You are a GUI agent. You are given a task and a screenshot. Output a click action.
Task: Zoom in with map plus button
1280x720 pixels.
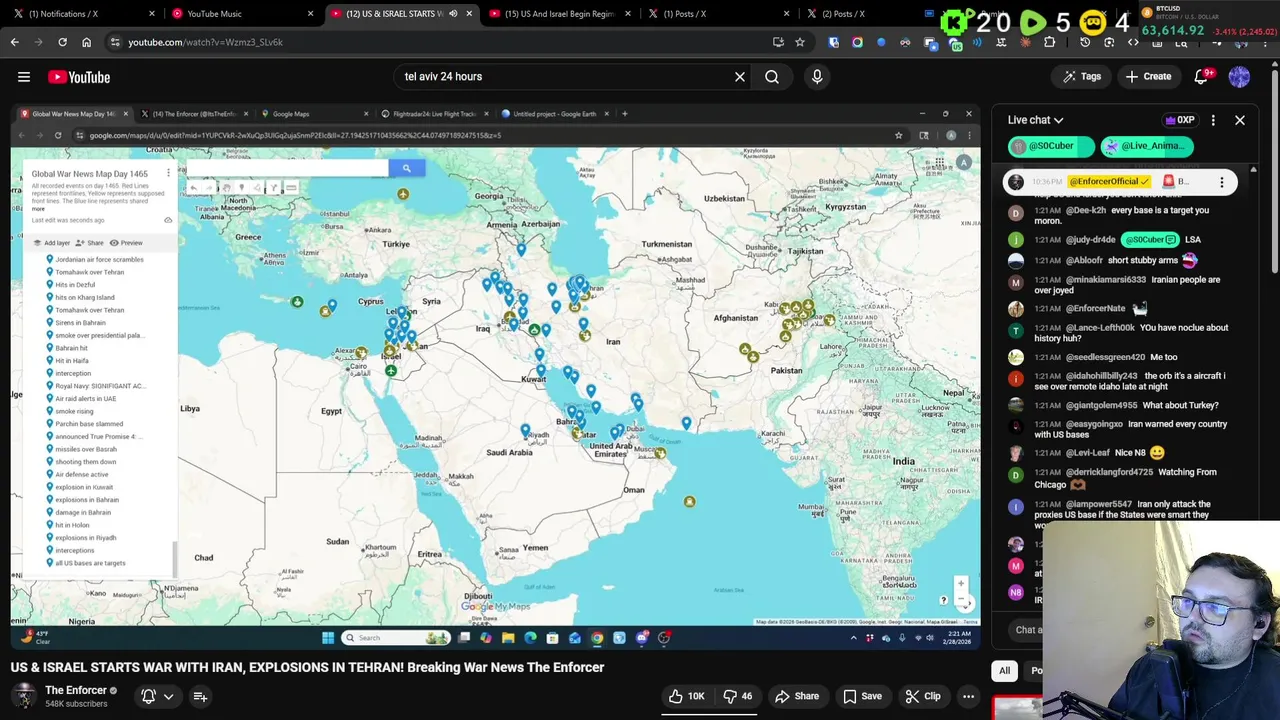pyautogui.click(x=961, y=584)
